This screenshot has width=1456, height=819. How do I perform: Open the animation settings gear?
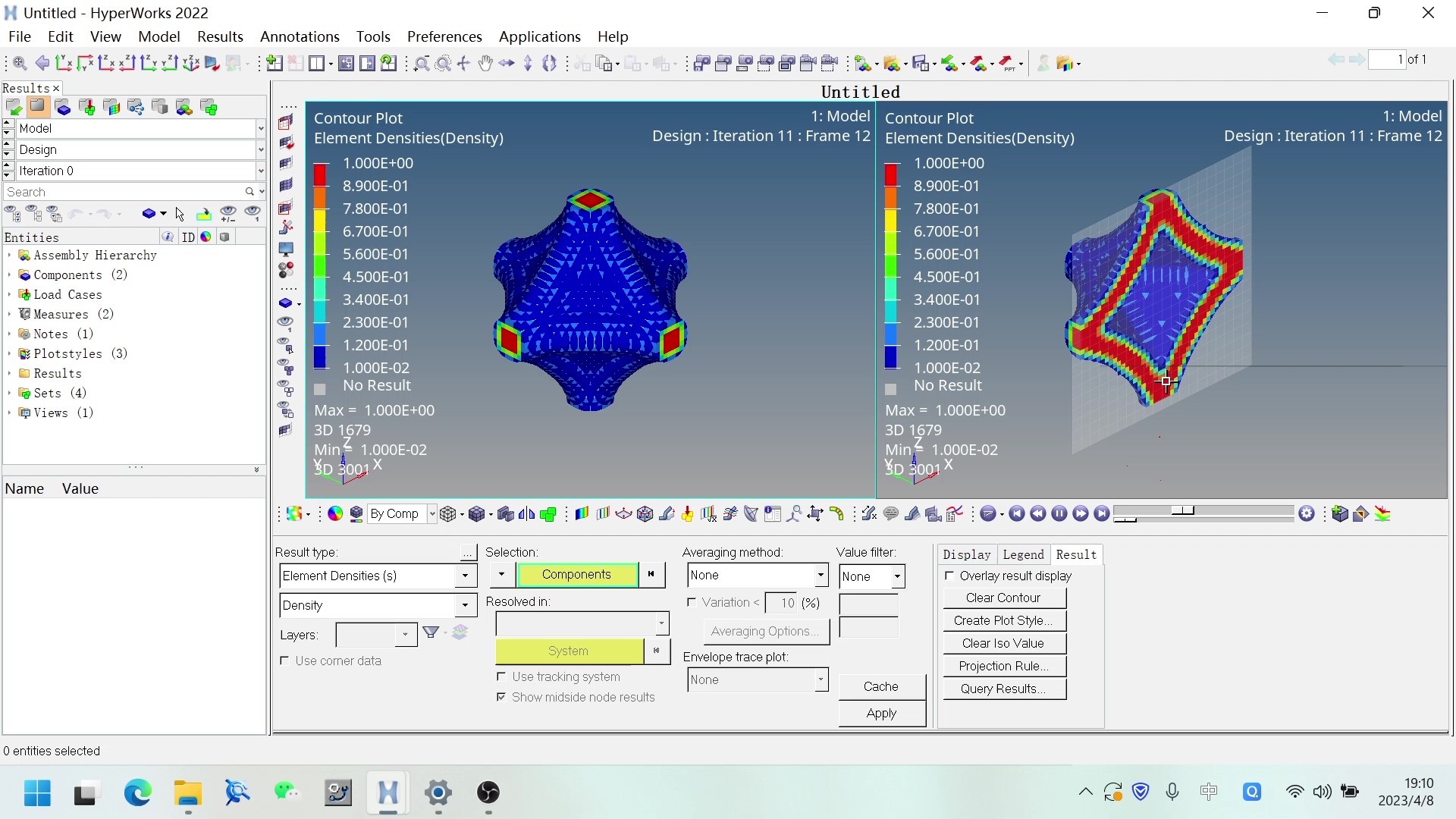1307,513
